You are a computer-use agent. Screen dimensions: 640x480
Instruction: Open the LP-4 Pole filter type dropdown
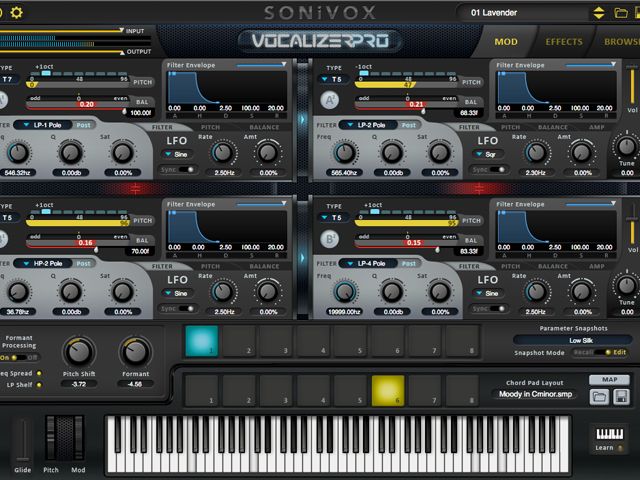tap(367, 264)
